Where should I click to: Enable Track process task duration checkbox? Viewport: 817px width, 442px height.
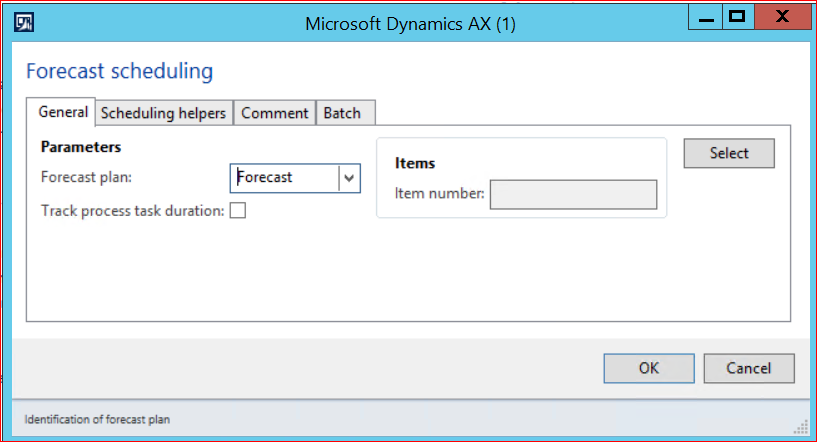(238, 211)
